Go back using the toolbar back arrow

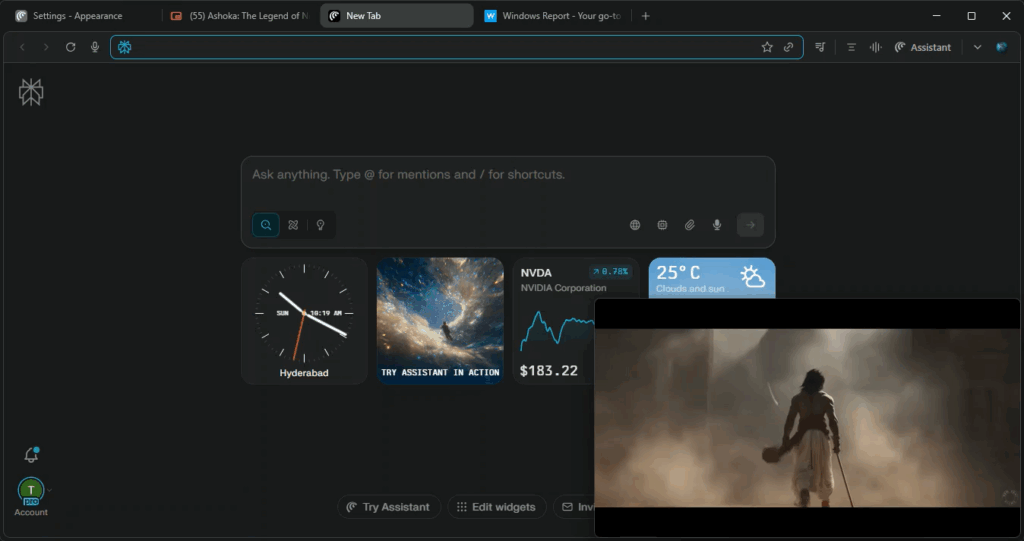click(x=22, y=47)
